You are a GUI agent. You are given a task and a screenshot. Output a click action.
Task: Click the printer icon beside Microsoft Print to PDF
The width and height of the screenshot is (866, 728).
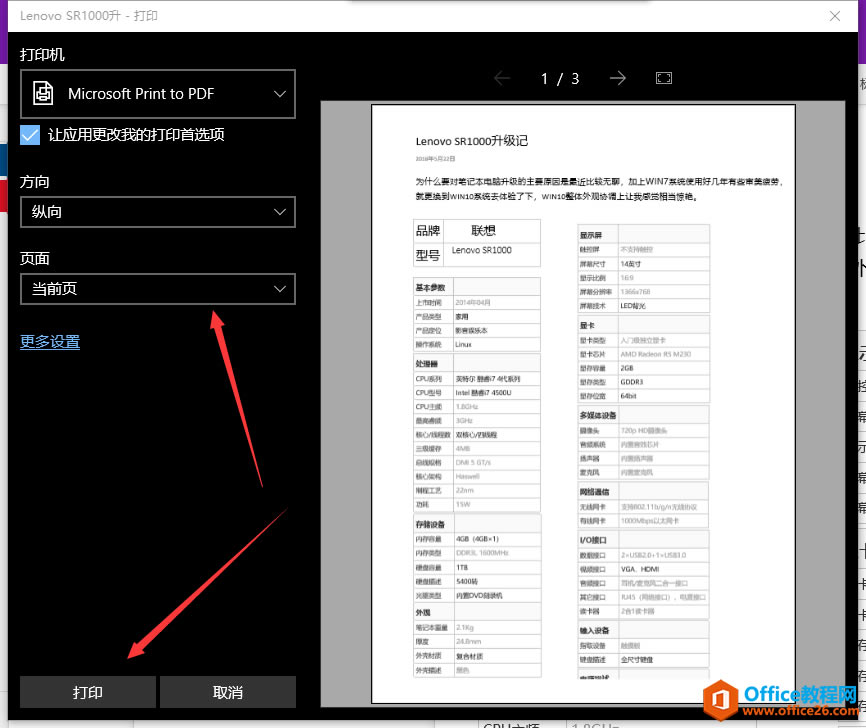[x=41, y=93]
